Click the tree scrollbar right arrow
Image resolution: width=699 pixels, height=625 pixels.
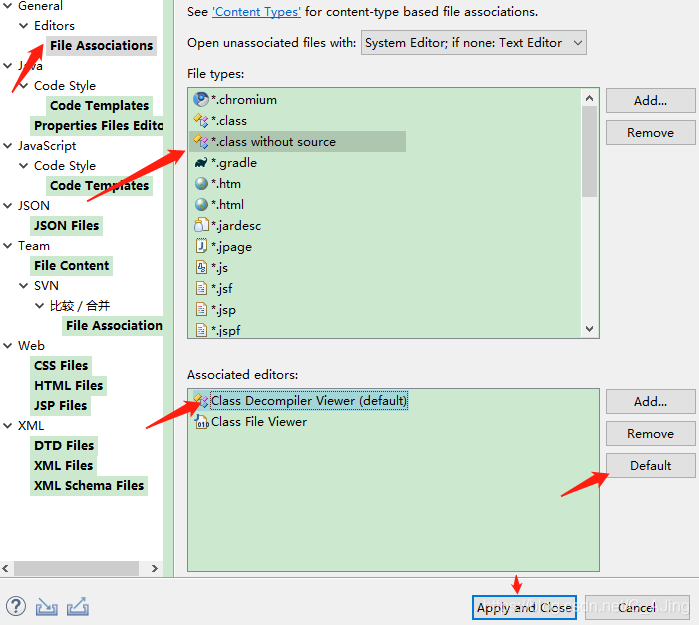155,568
